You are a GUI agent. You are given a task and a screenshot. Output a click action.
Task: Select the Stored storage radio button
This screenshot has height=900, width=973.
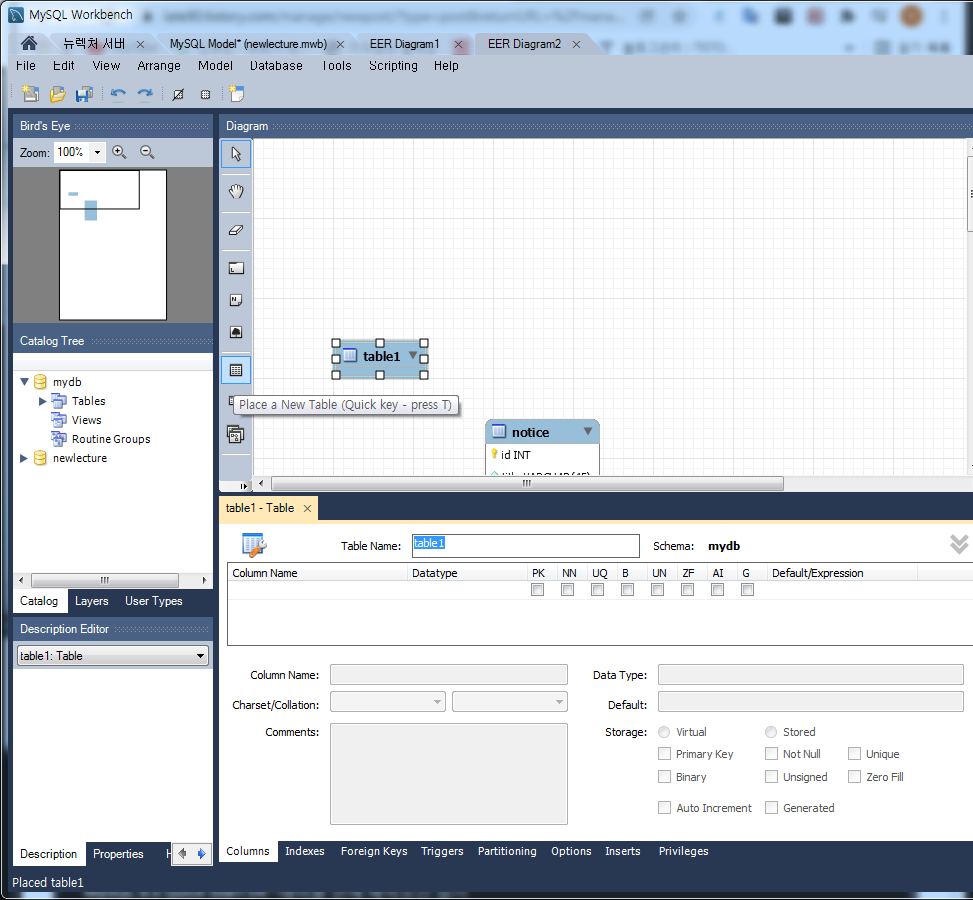point(771,732)
